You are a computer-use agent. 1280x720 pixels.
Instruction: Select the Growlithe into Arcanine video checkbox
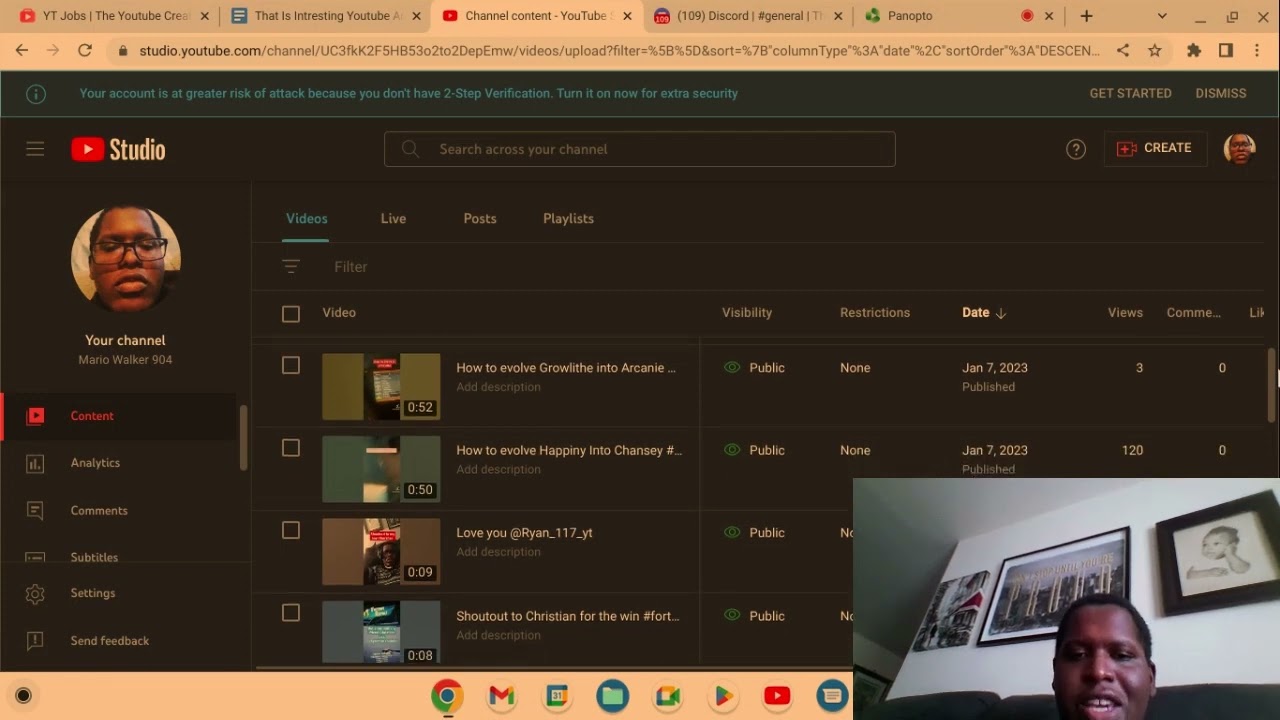[x=291, y=366]
